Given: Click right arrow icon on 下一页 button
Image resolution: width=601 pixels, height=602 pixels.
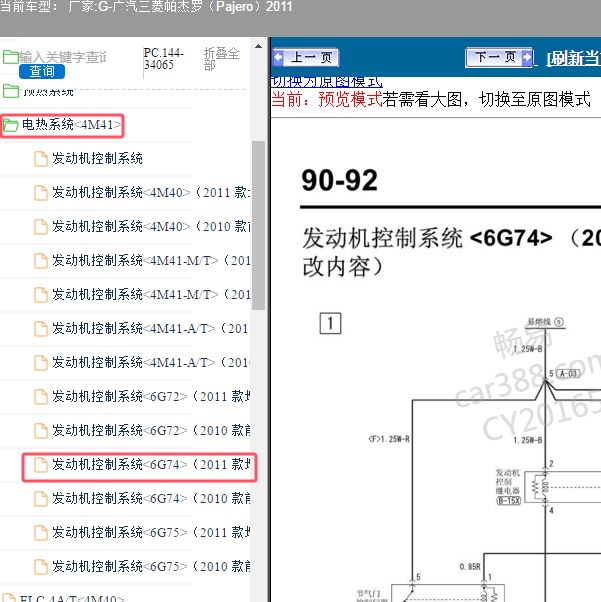Looking at the screenshot, I should coord(527,58).
